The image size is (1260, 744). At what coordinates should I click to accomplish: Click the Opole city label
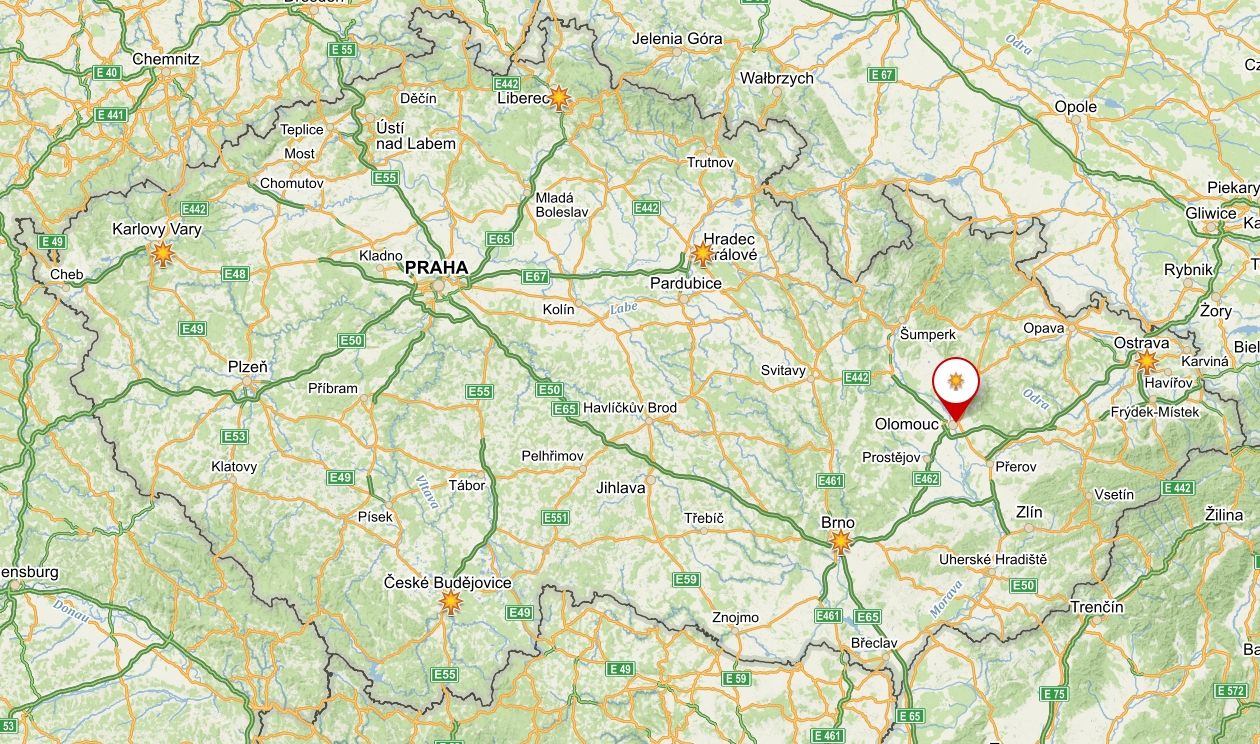pyautogui.click(x=1076, y=106)
